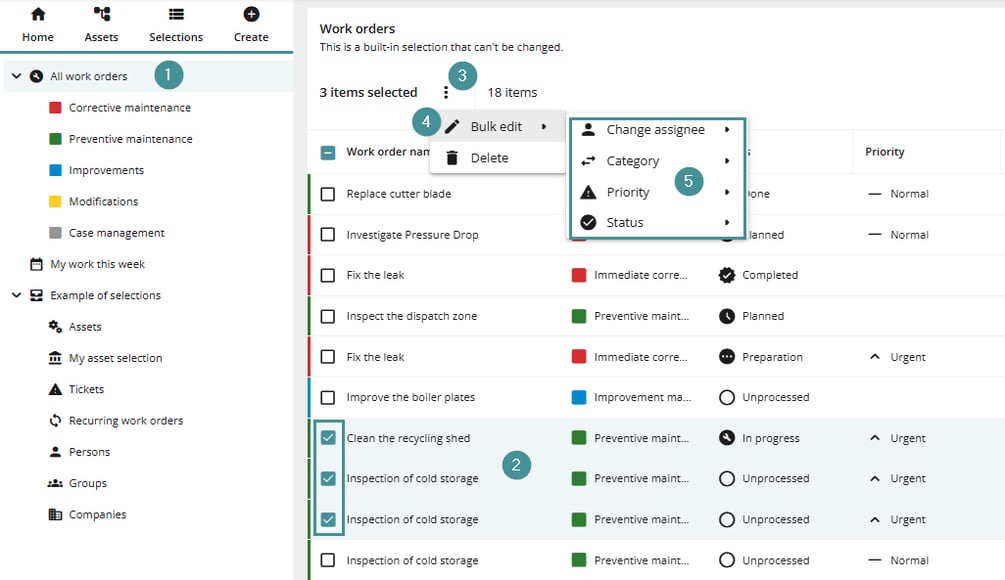
Task: Toggle the header select-all checkbox
Action: 328,153
